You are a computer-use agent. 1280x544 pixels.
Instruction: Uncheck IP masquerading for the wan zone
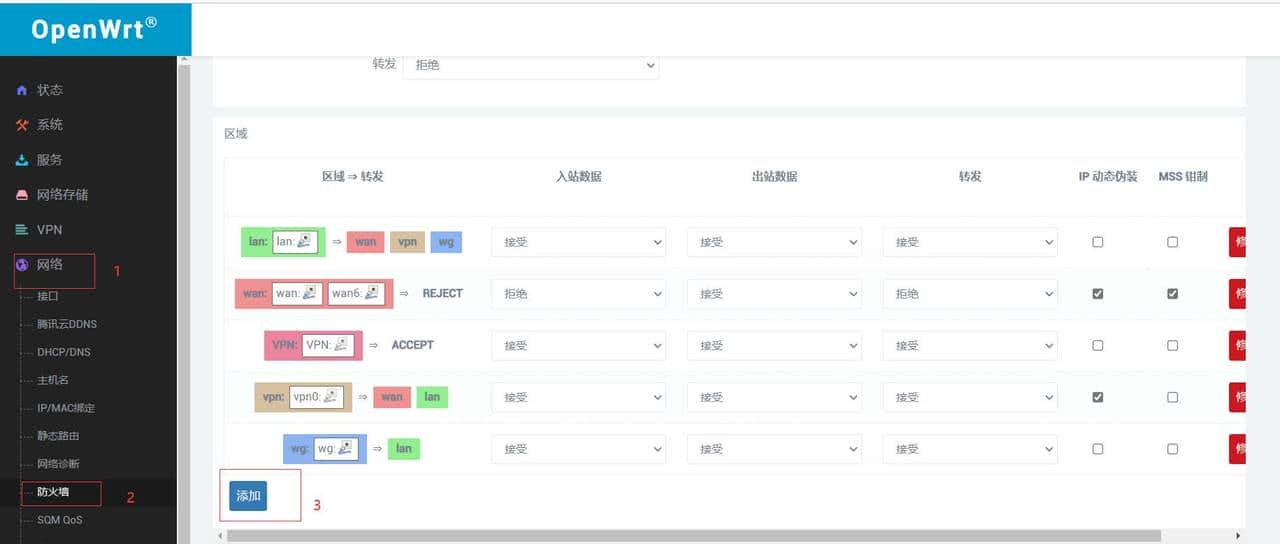(1098, 294)
